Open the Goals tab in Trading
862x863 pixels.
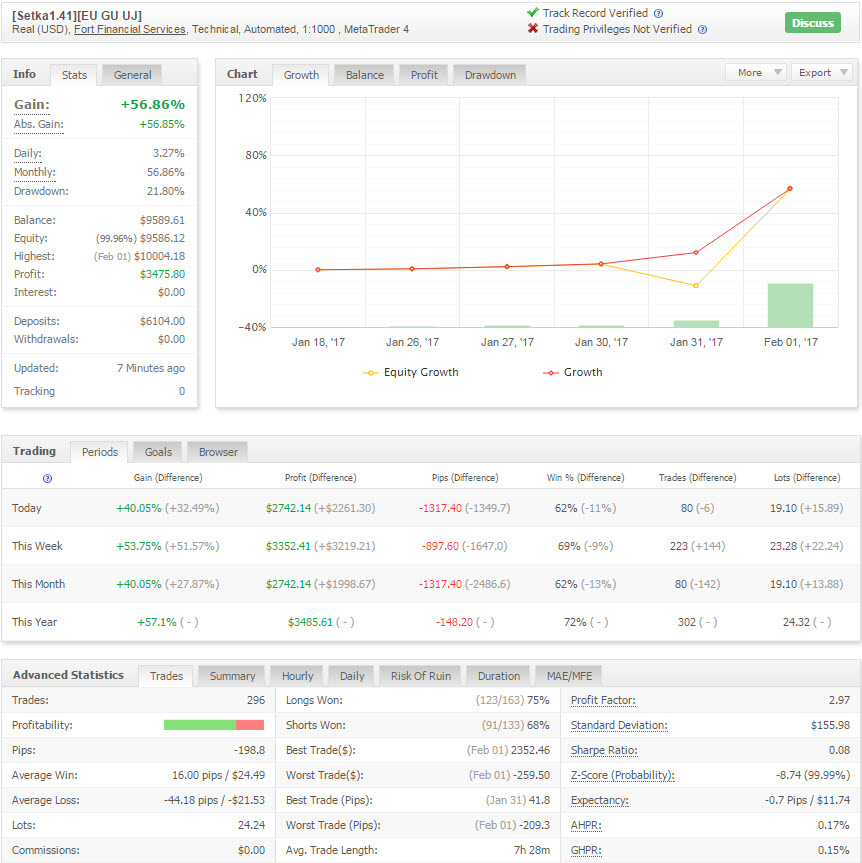click(158, 452)
